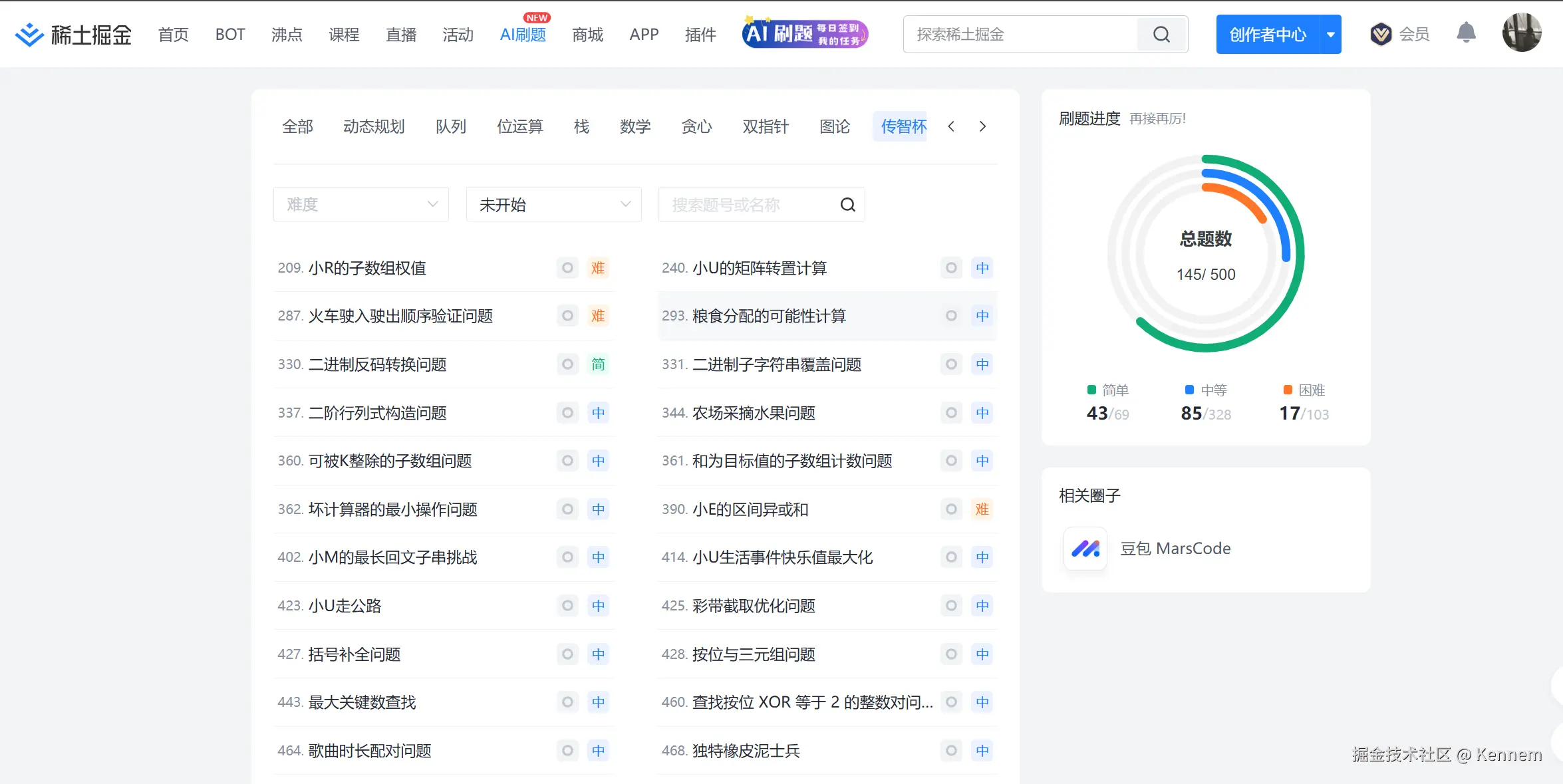Open the 豆包 MarsCode circle icon
The image size is (1563, 784).
click(1085, 549)
